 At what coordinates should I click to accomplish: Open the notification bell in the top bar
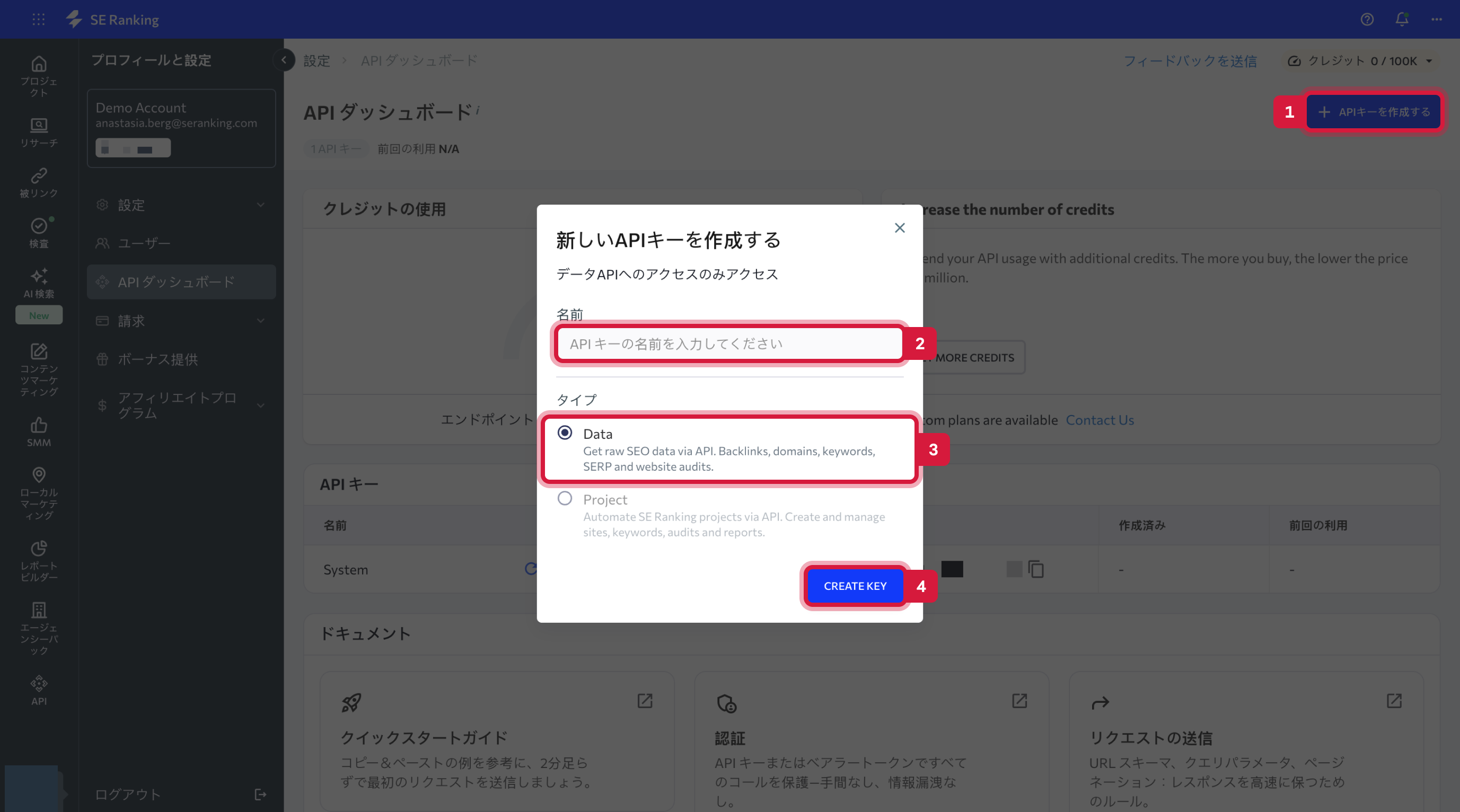pos(1401,19)
